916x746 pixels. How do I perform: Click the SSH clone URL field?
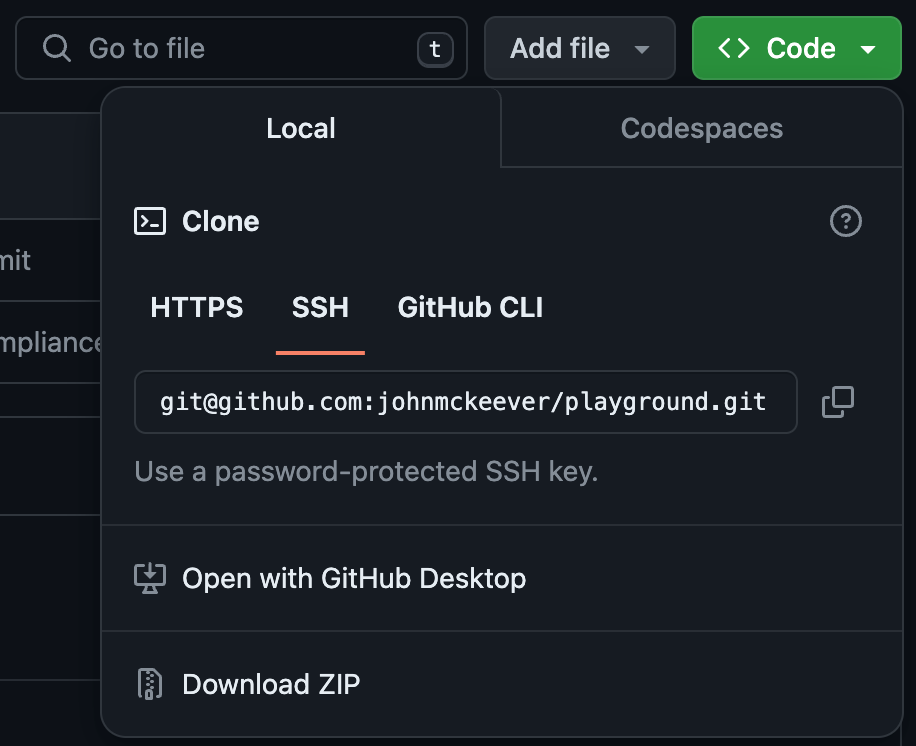464,402
